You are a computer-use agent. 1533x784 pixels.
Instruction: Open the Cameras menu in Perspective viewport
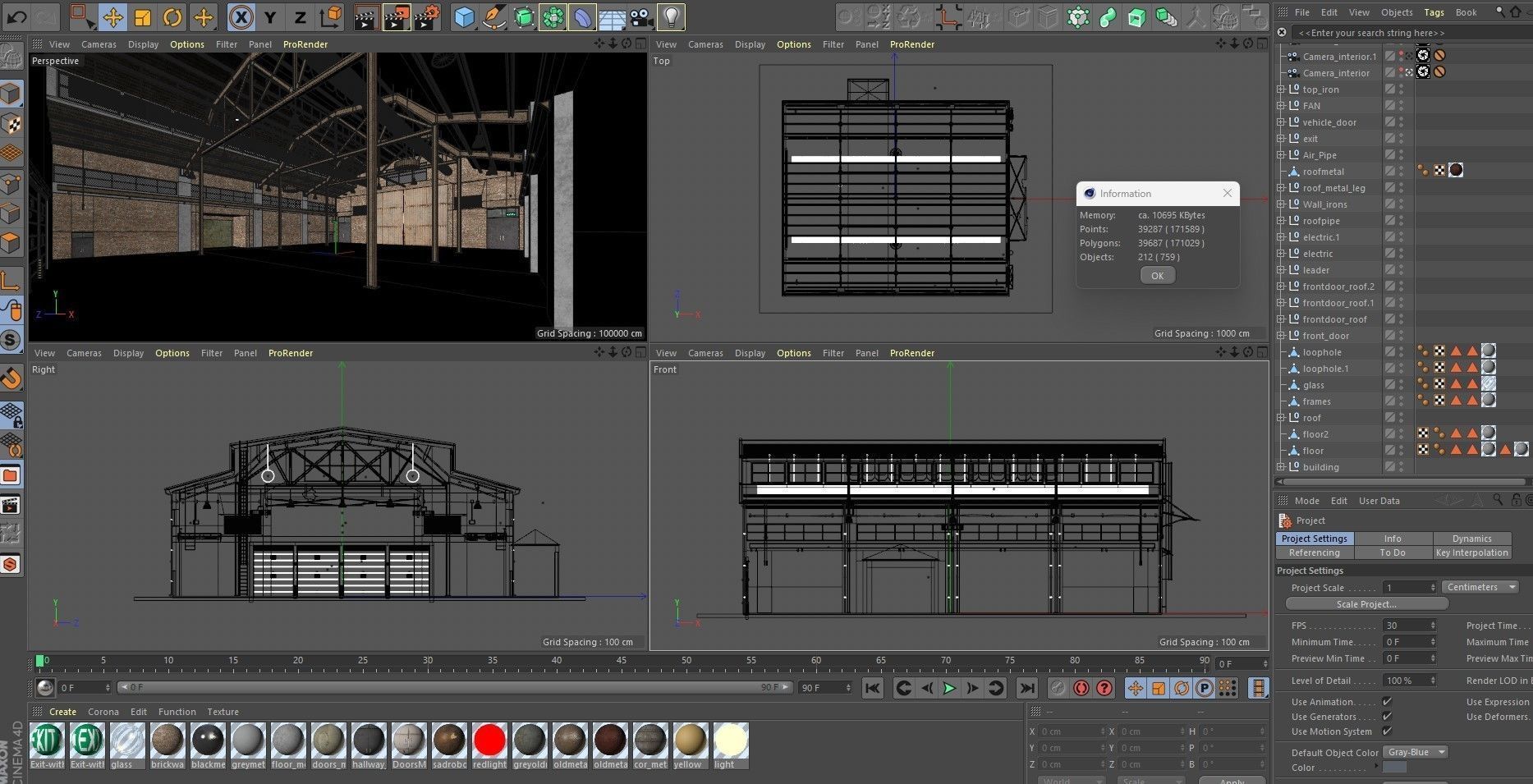(x=99, y=44)
